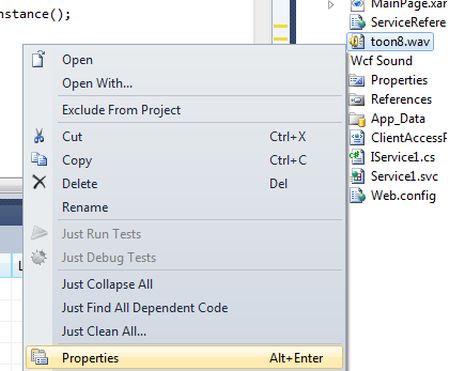Click the editor vertical scrollbar track
Image resolution: width=450 pixels, height=371 pixels.
263,22
